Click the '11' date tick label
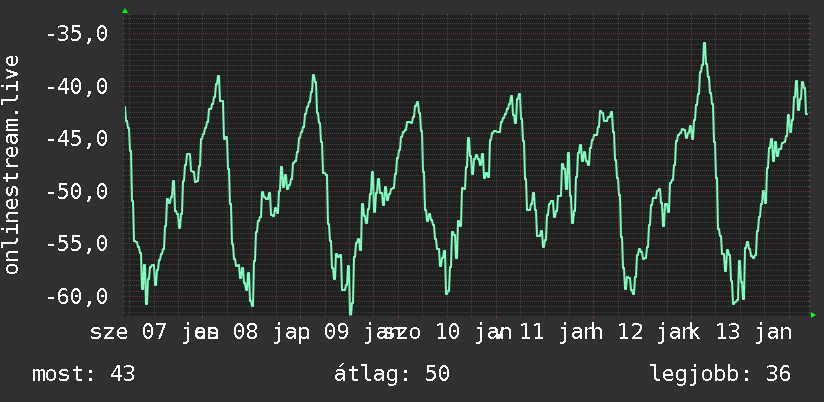This screenshot has height=402, width=824. [x=533, y=333]
